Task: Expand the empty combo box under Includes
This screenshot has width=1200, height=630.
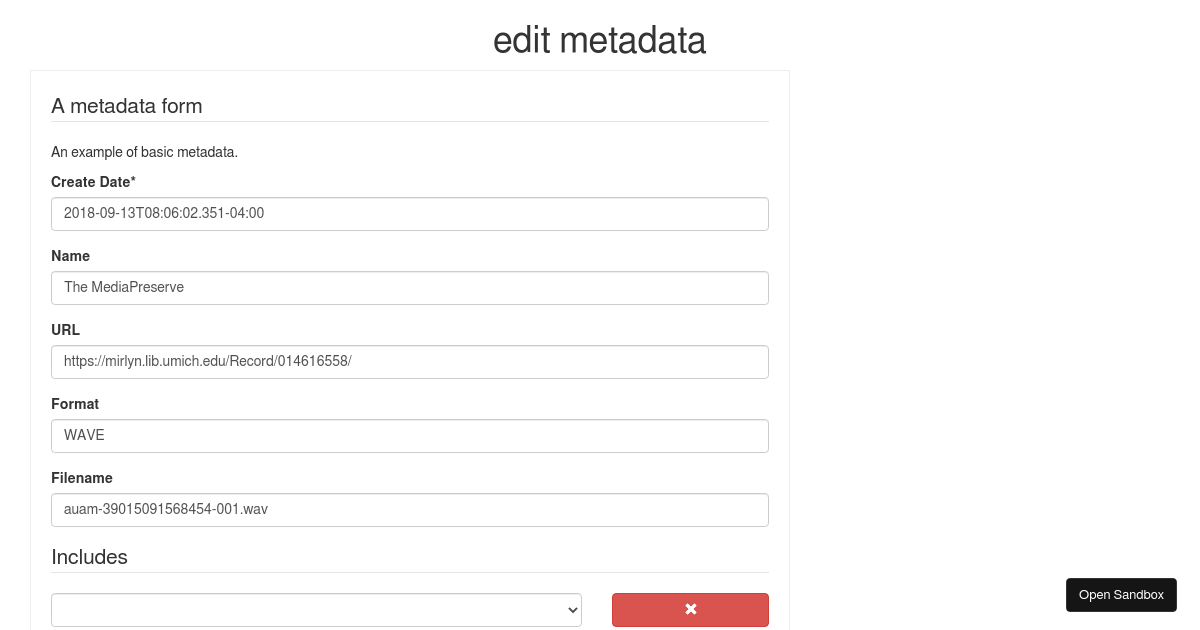Action: pos(316,609)
